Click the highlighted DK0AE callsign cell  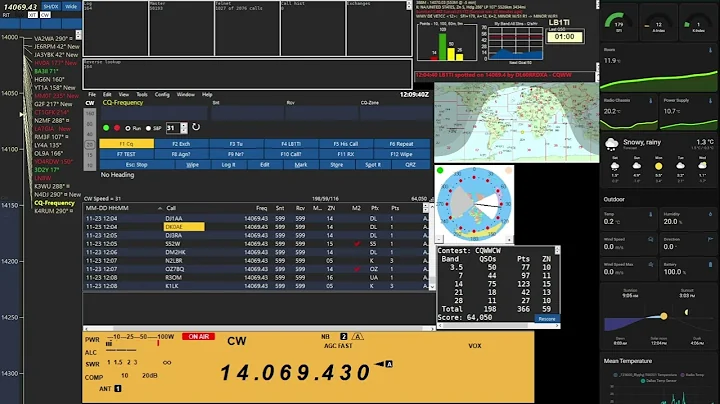(x=184, y=227)
